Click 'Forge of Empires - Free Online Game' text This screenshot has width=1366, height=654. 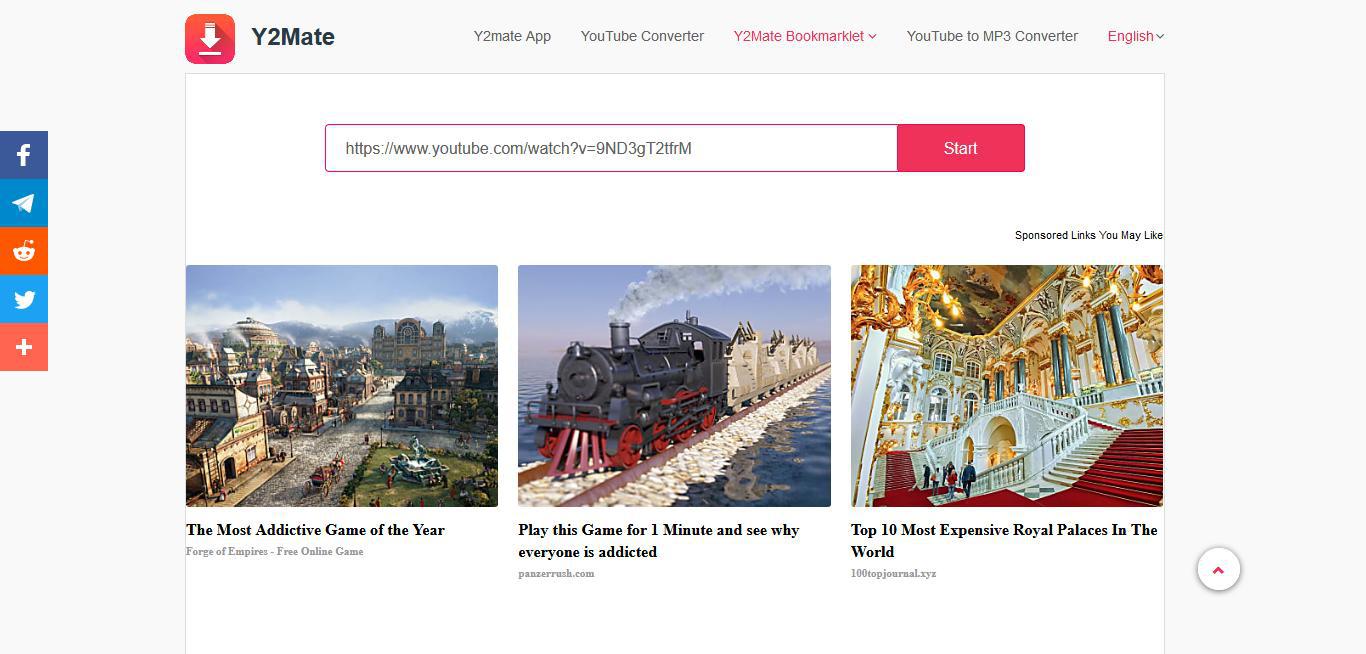pyautogui.click(x=275, y=552)
